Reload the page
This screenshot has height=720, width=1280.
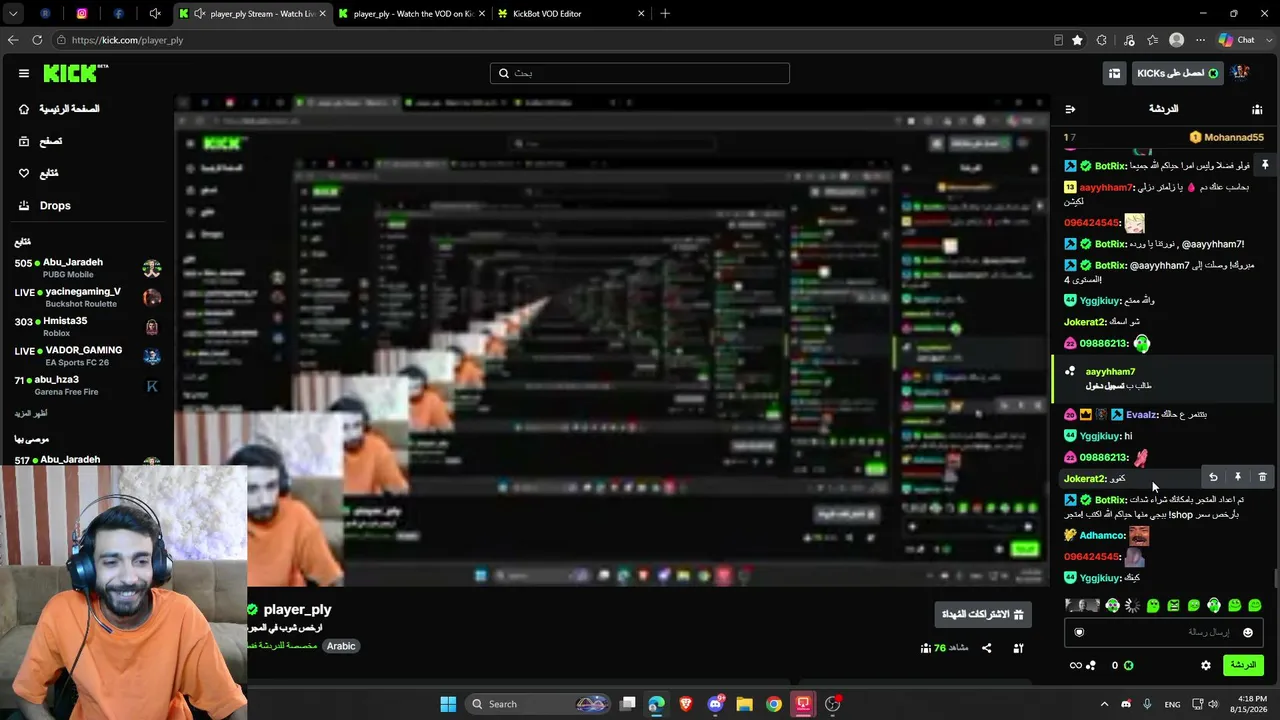37,40
